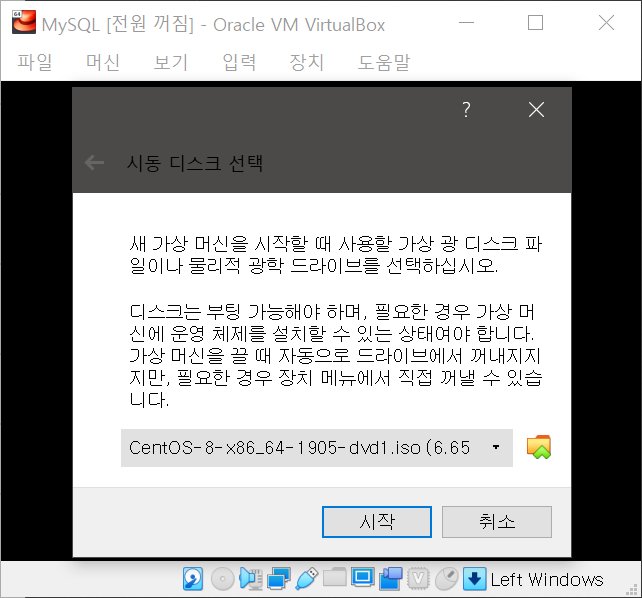Open the audio status icon
Viewport: 642px width, 598px height.
coord(250,579)
